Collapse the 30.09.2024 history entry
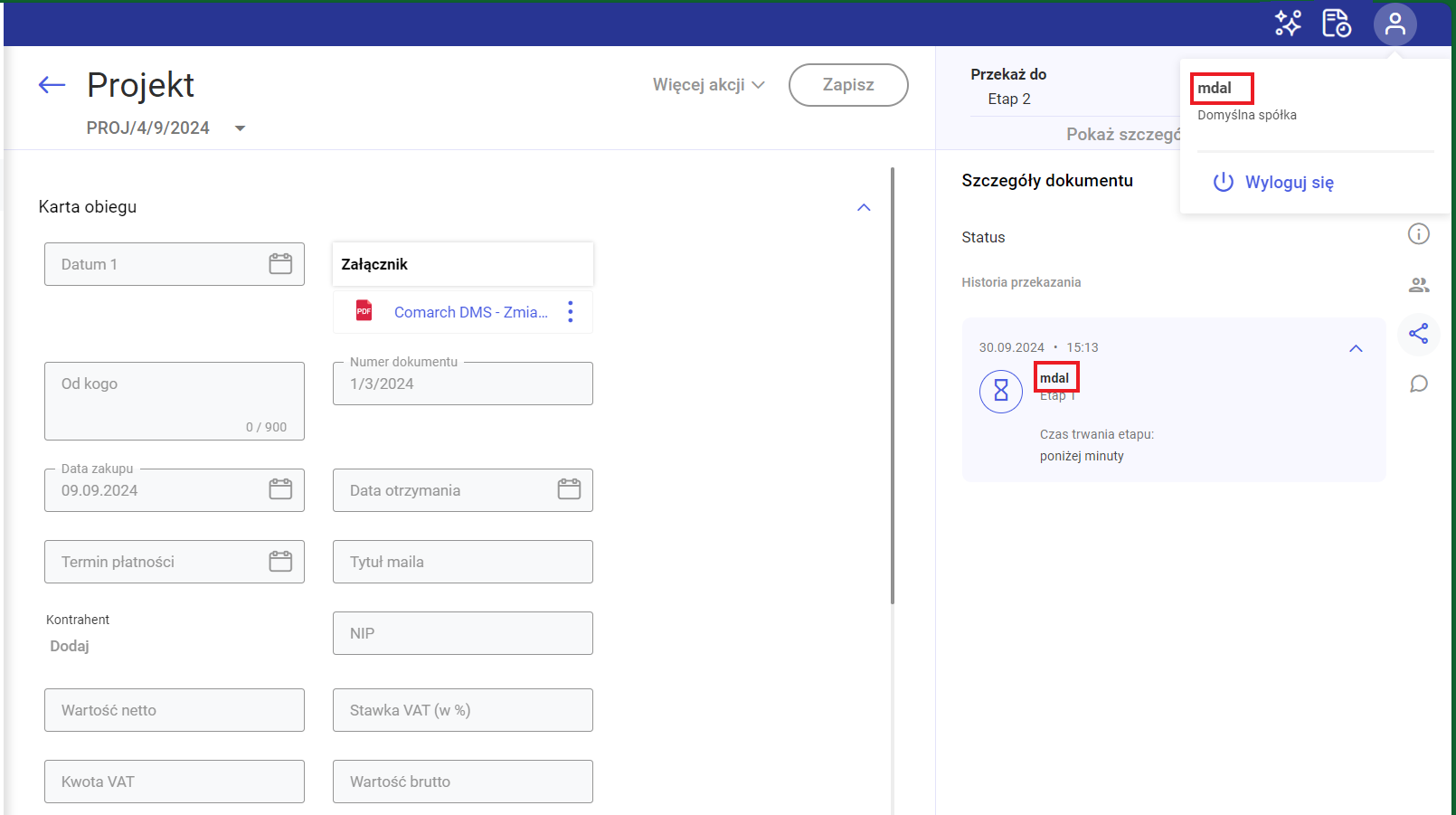This screenshot has width=1456, height=815. pos(1355,348)
